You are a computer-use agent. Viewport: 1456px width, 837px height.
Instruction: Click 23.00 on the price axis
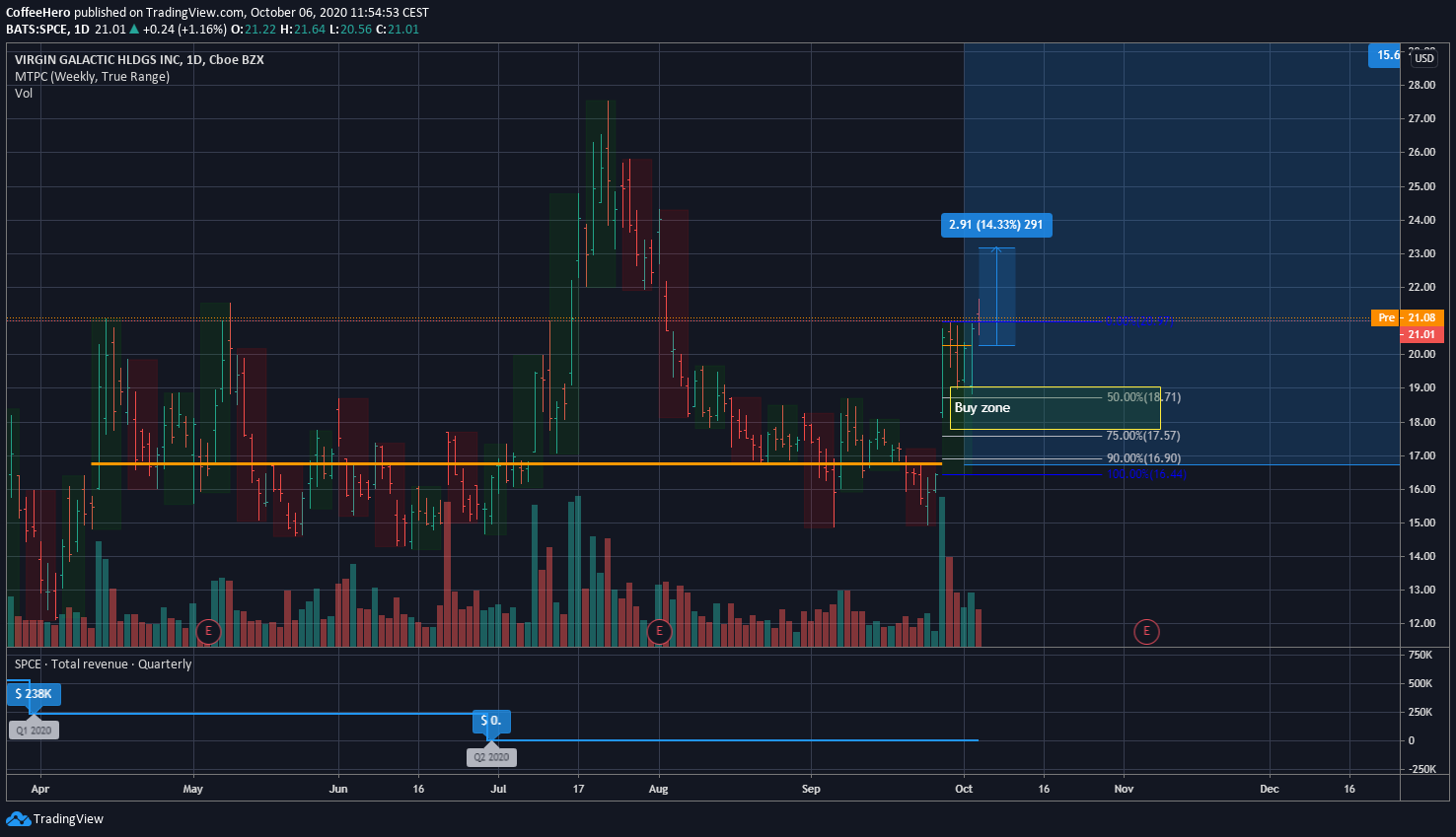[x=1421, y=253]
